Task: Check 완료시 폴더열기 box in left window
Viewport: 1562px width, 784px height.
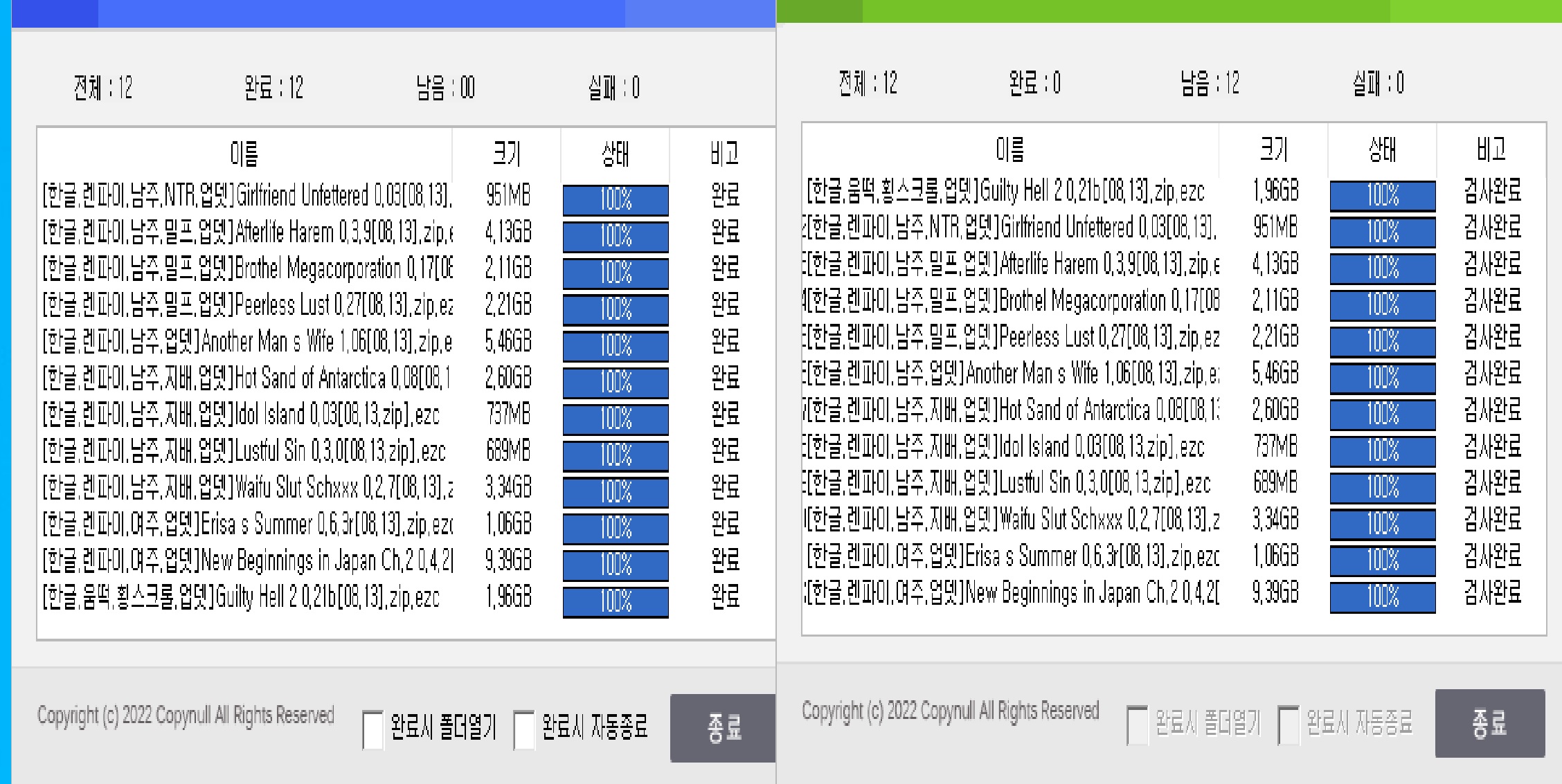Action: pyautogui.click(x=373, y=729)
